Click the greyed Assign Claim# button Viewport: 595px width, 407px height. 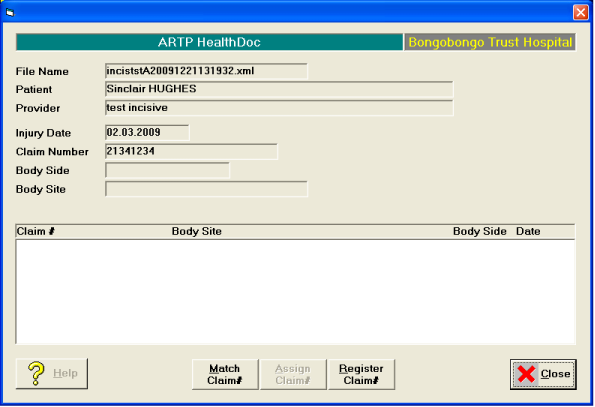[x=293, y=374]
